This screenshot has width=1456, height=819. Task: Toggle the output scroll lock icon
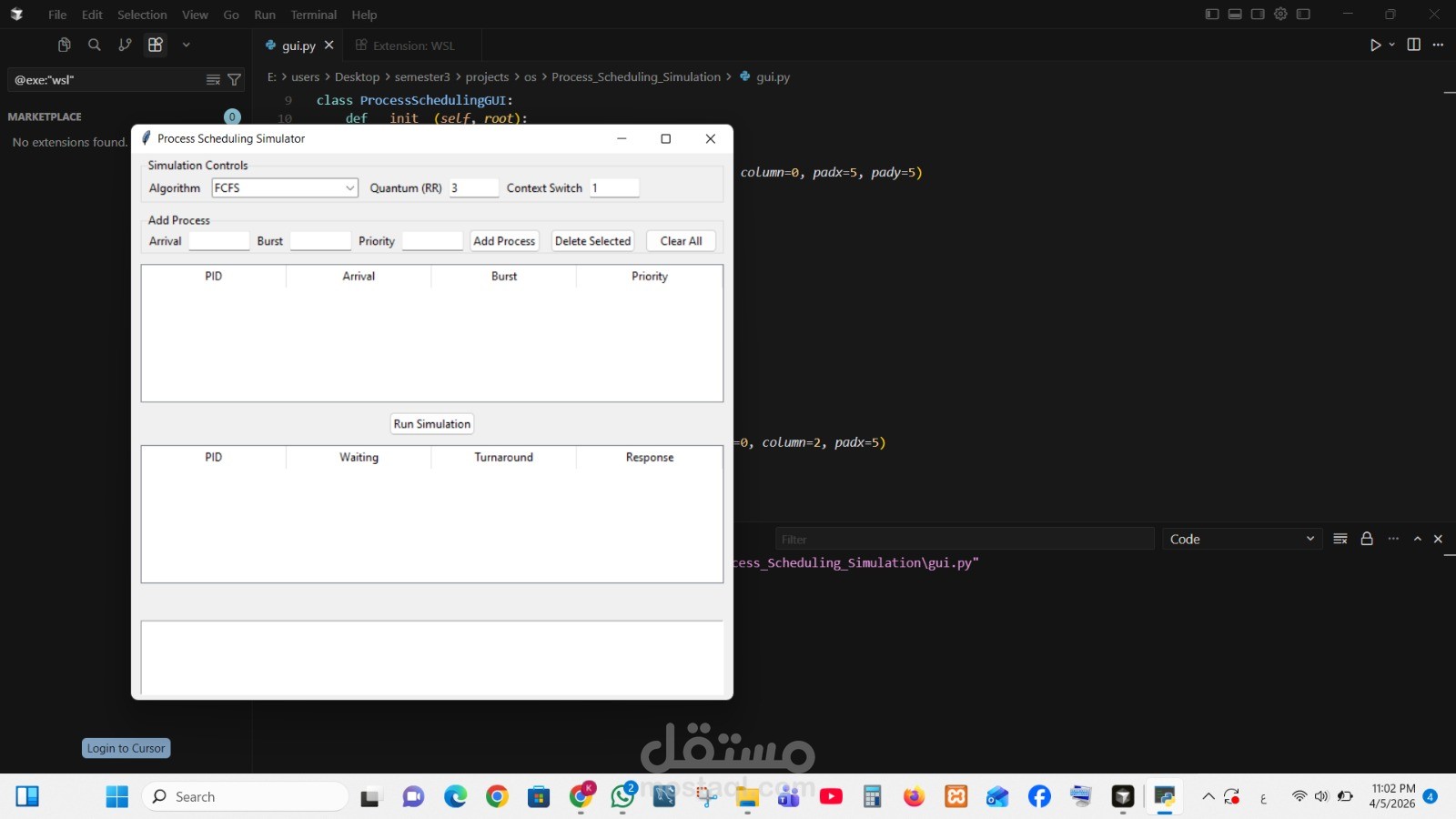point(1367,539)
